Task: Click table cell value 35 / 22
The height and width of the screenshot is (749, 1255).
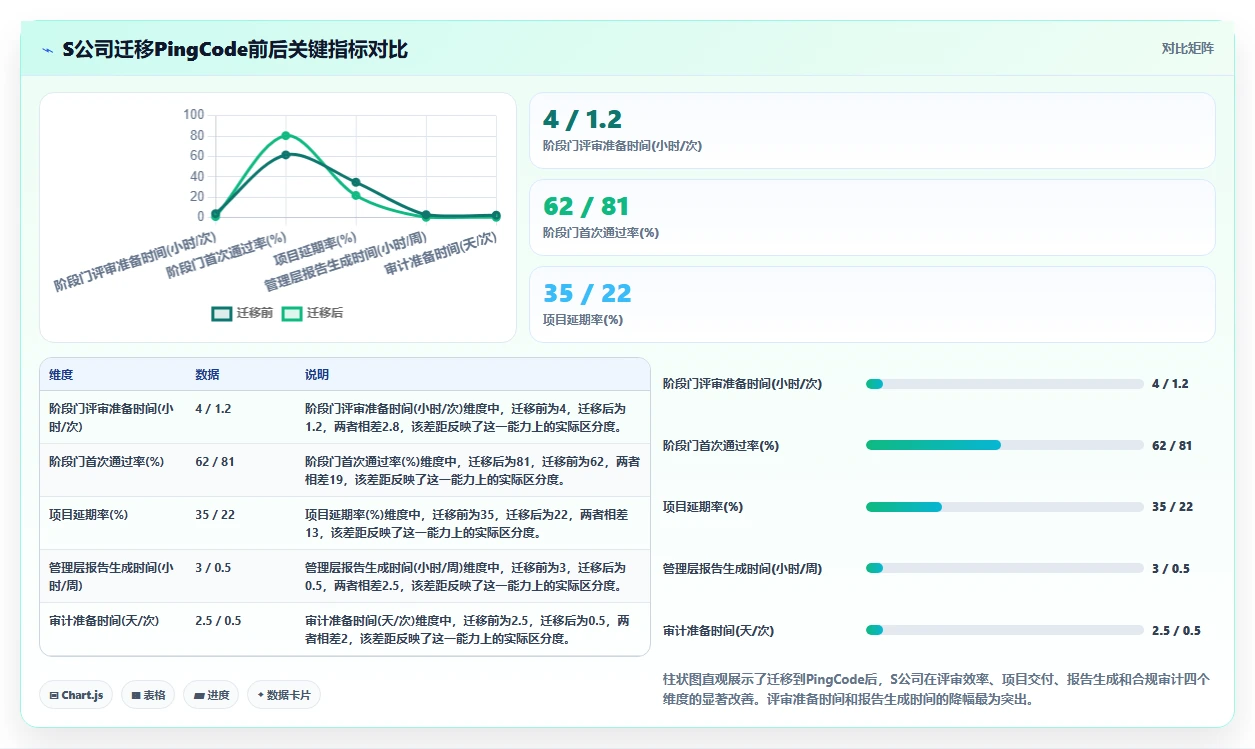Action: 215,514
